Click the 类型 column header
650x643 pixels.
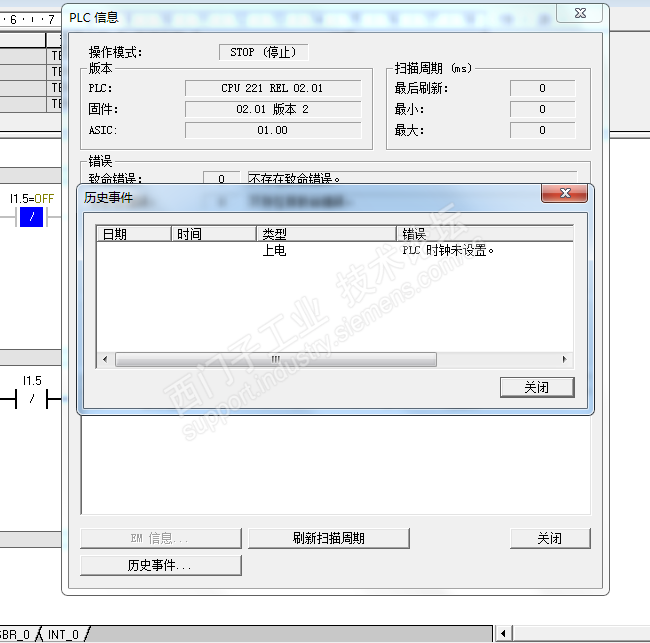point(326,234)
